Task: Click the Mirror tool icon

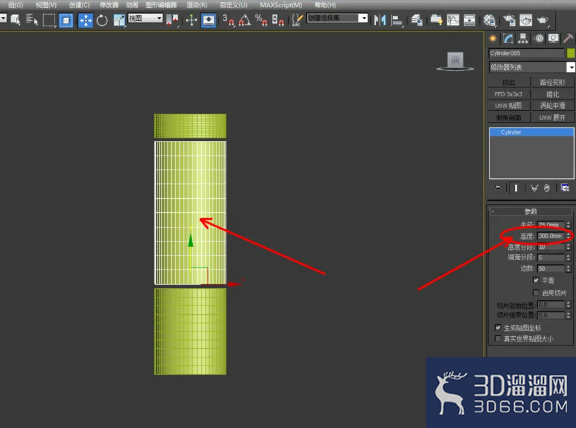Action: [380, 20]
